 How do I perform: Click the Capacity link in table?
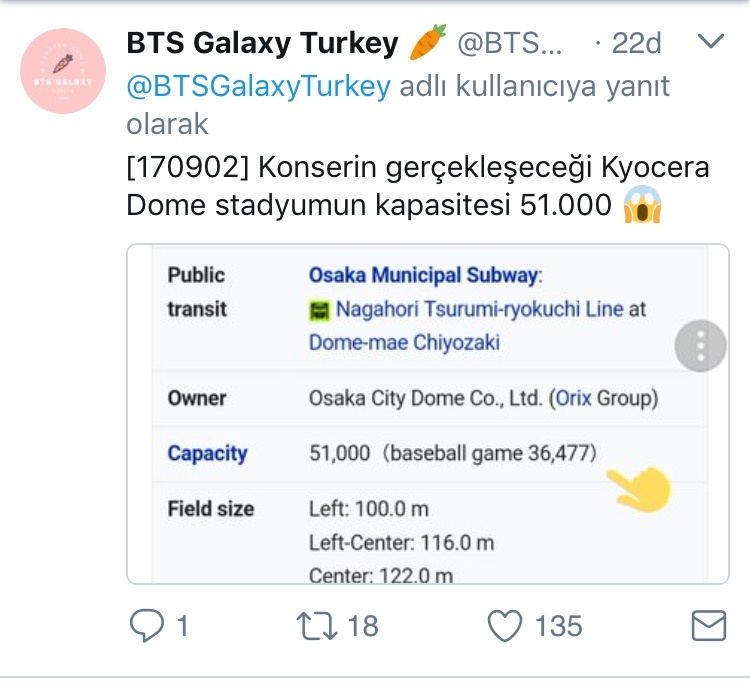(x=207, y=453)
